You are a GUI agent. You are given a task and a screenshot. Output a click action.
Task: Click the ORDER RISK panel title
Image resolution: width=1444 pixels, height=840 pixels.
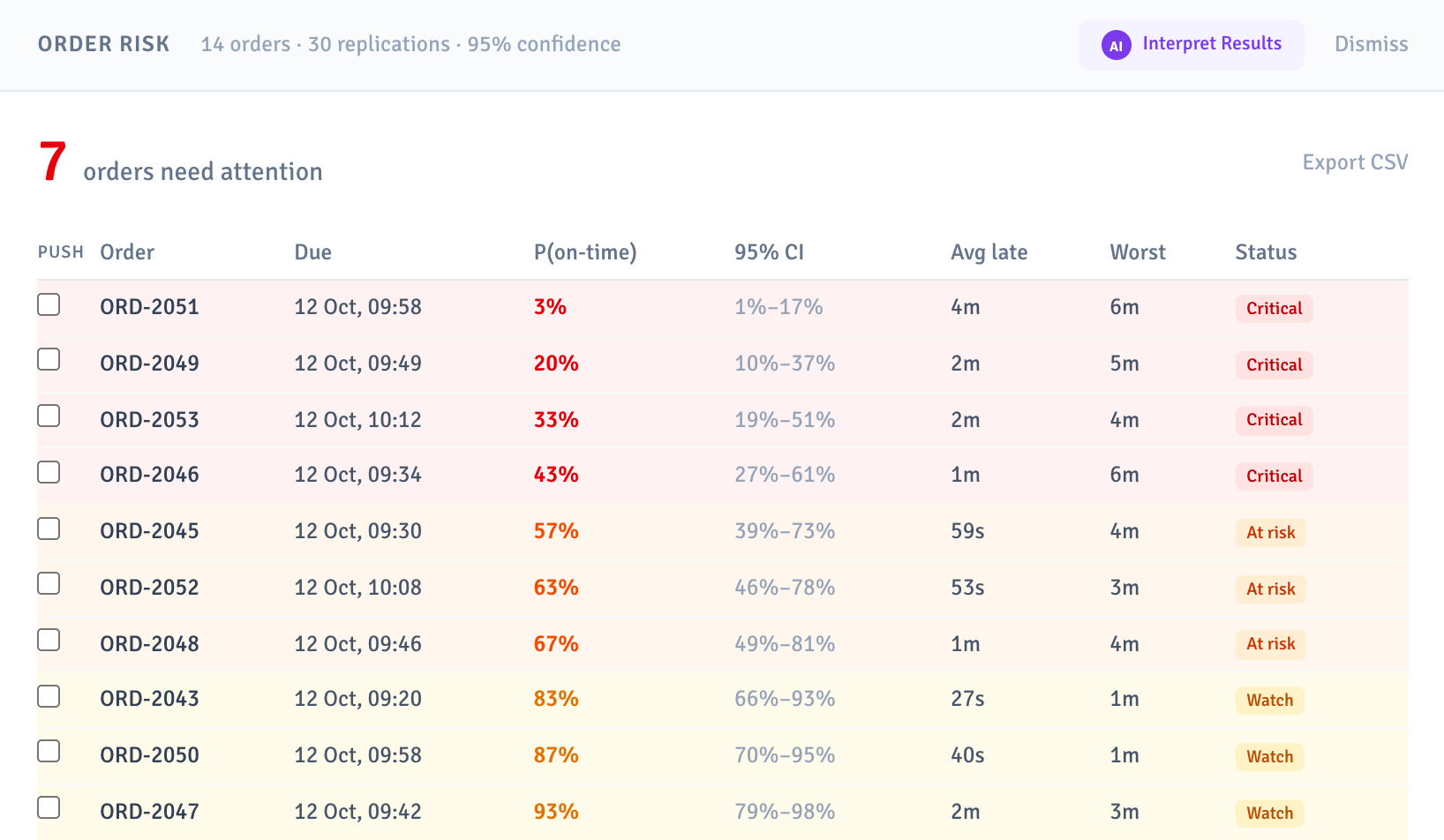[103, 44]
